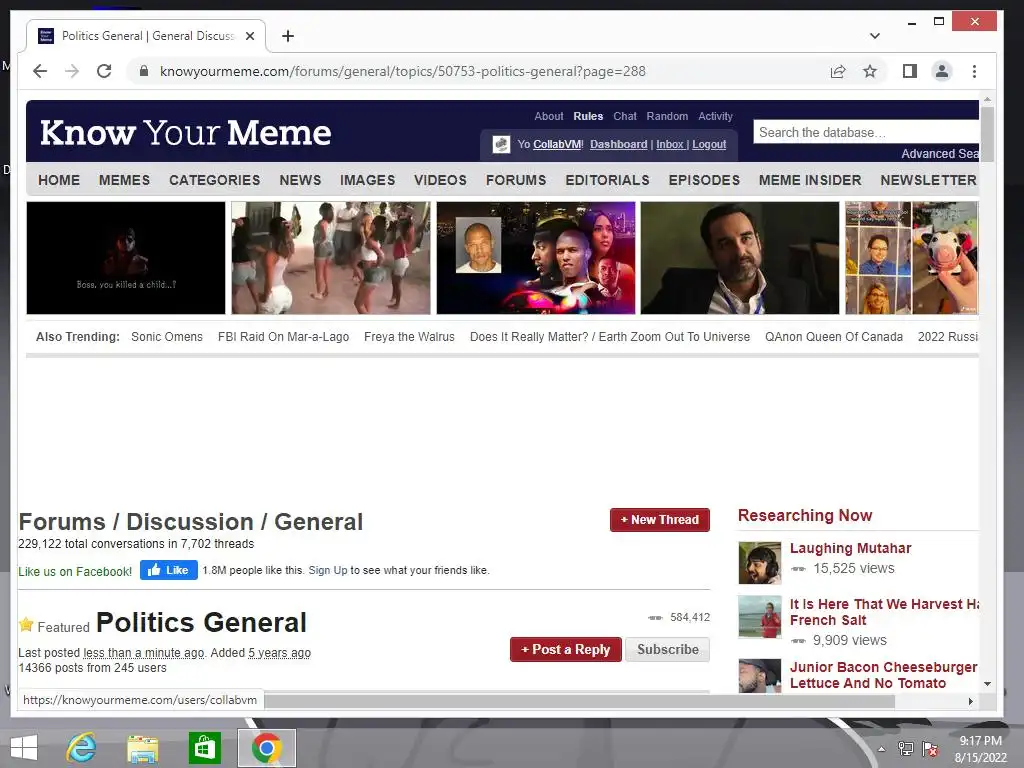Screen dimensions: 1024x768
Task: Click the Featured star icon
Action: coord(26,624)
